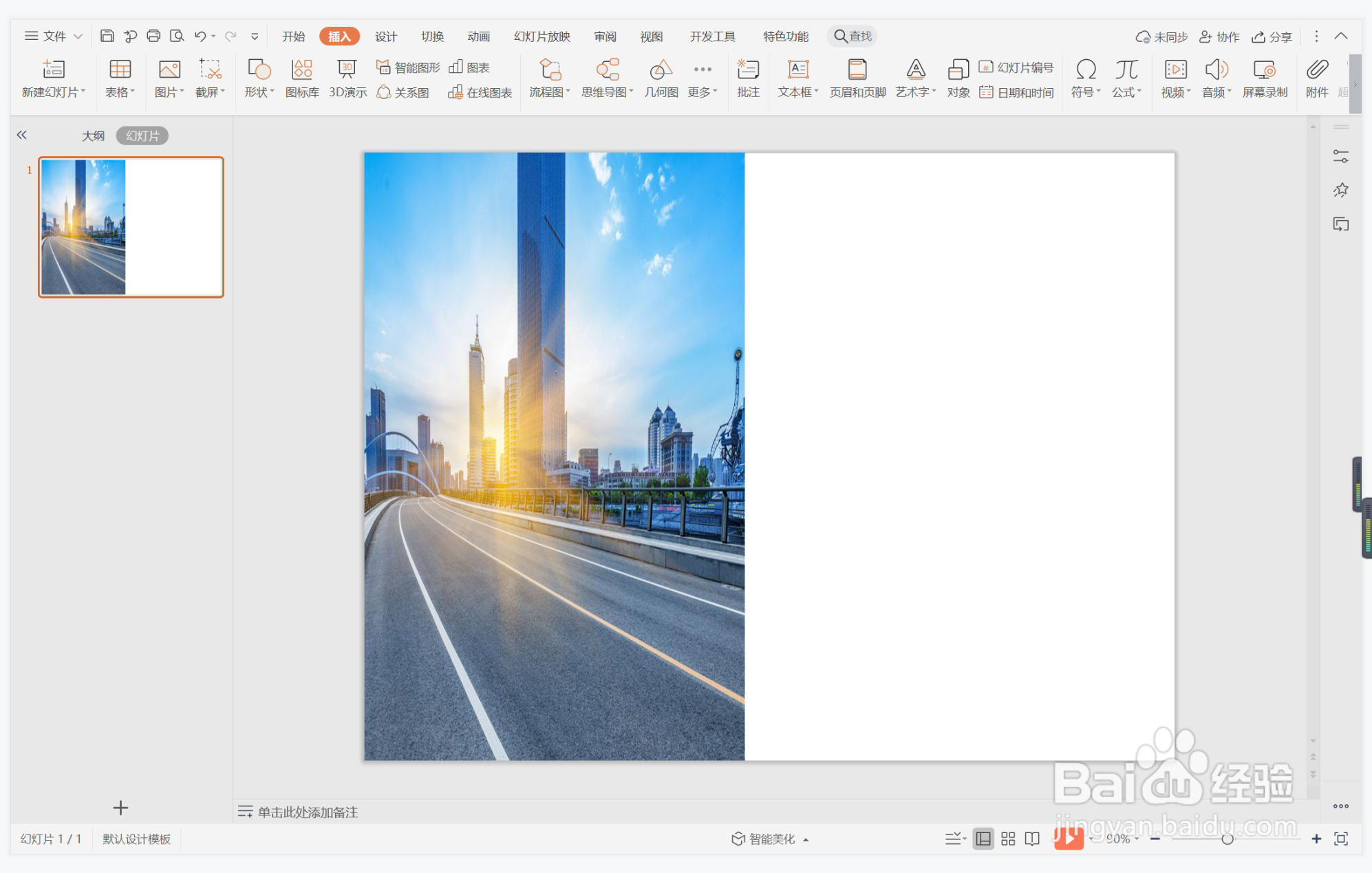Toggle normal view mode in status bar
The image size is (1372, 873).
point(983,839)
